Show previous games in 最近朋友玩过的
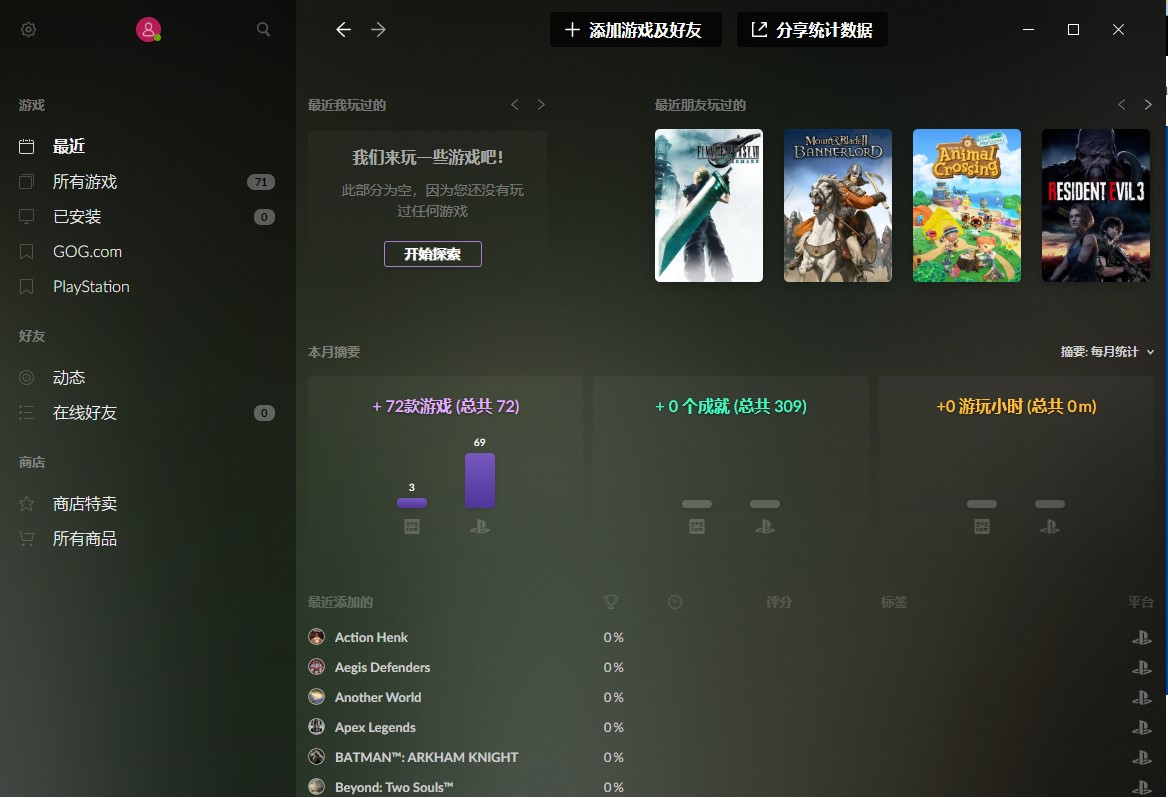This screenshot has height=798, width=1168. coord(1122,105)
